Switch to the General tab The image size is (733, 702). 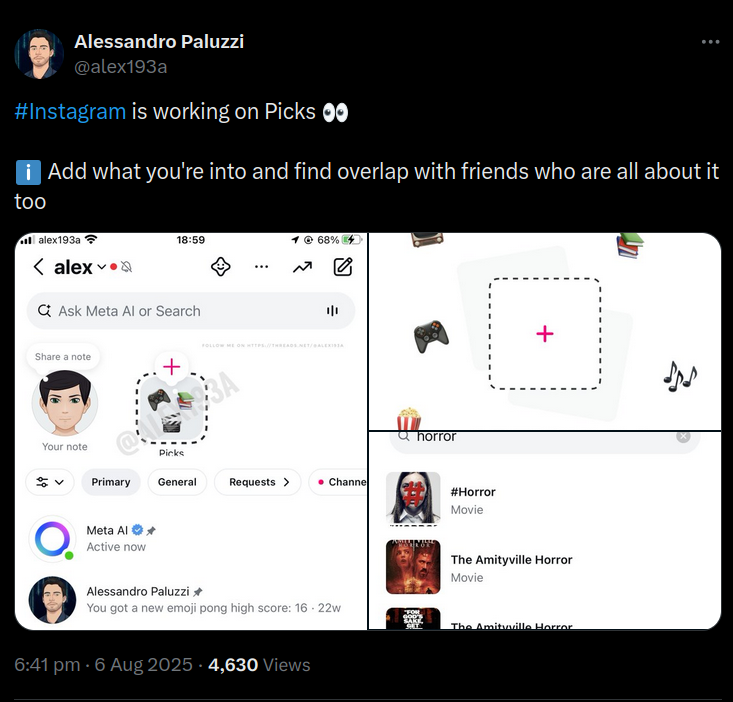coord(177,482)
